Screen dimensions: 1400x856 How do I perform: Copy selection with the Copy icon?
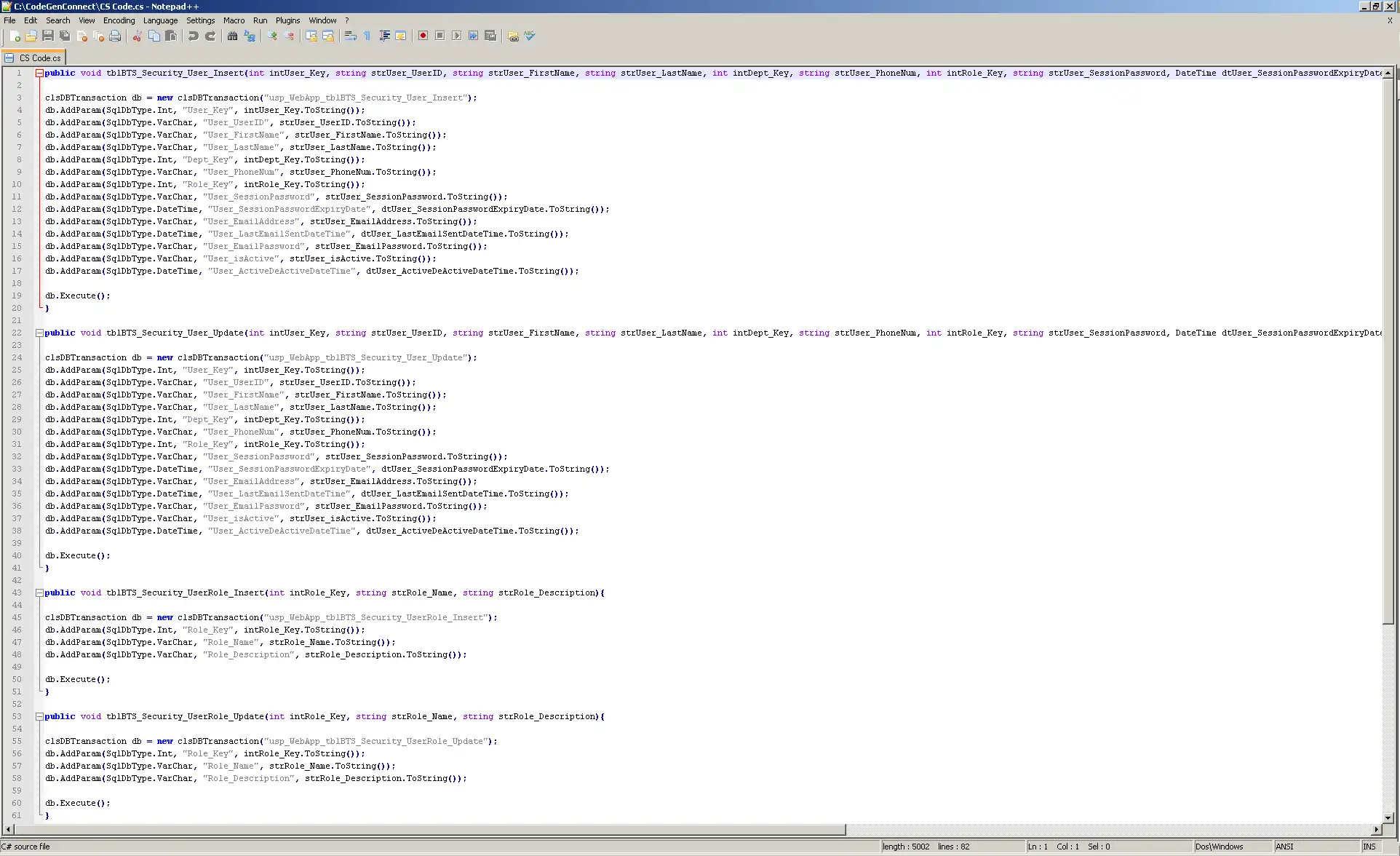(154, 36)
